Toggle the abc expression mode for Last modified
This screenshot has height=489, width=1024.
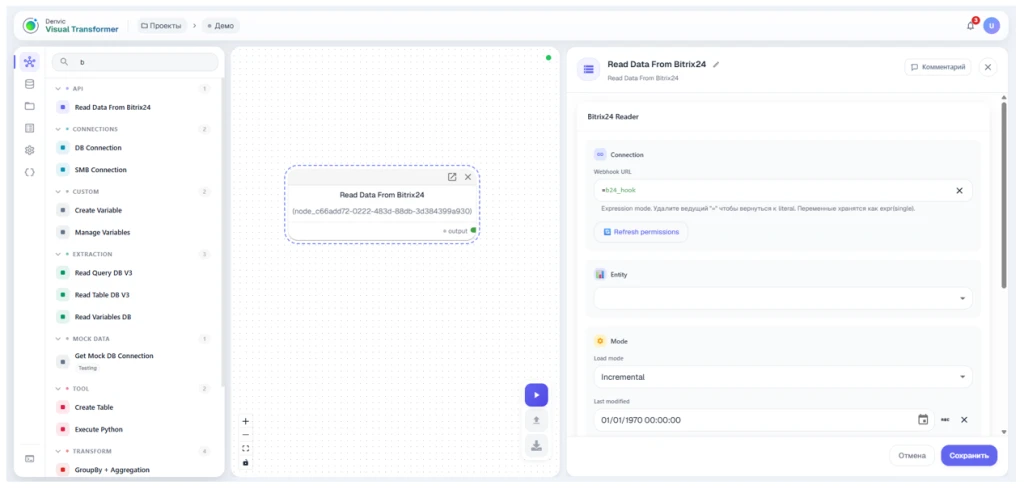[x=944, y=420]
